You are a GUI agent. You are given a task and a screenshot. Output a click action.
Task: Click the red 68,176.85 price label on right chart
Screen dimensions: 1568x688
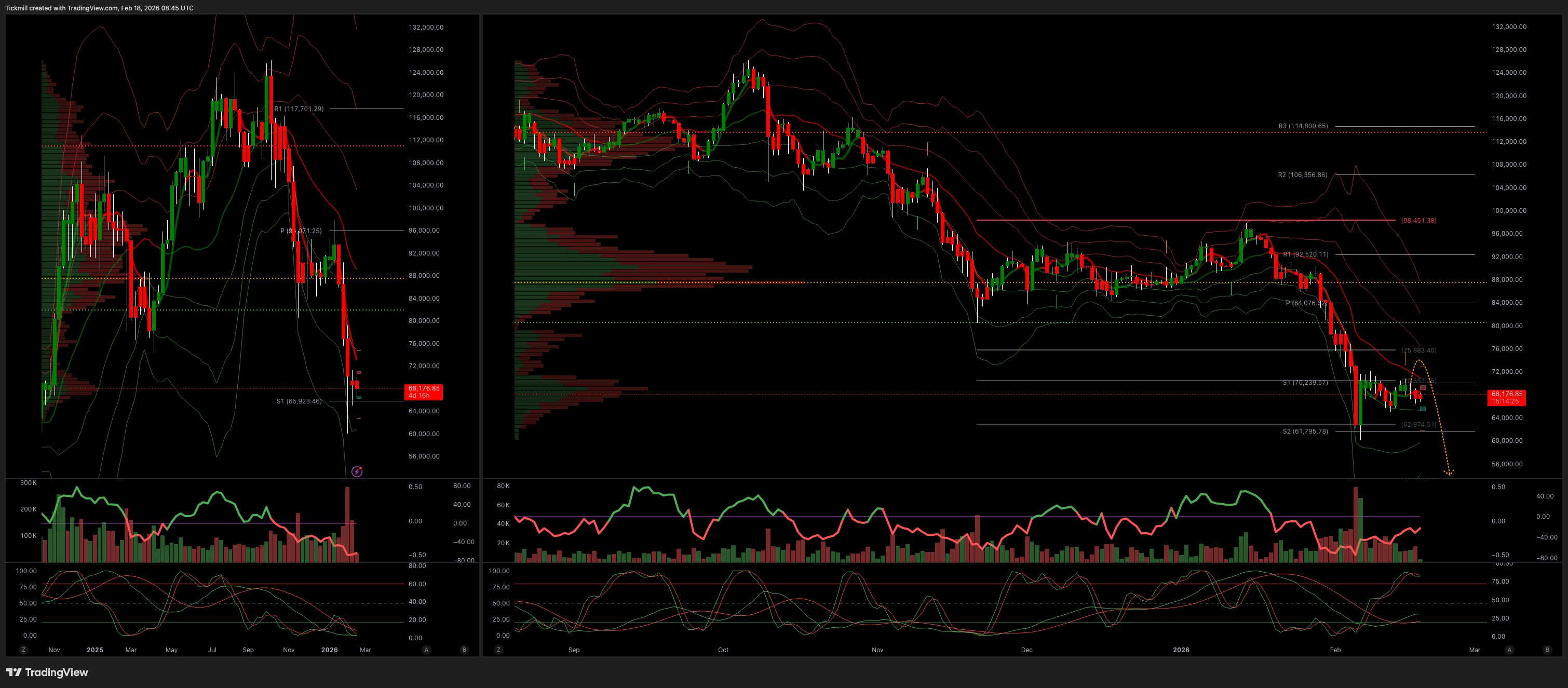pyautogui.click(x=1506, y=398)
